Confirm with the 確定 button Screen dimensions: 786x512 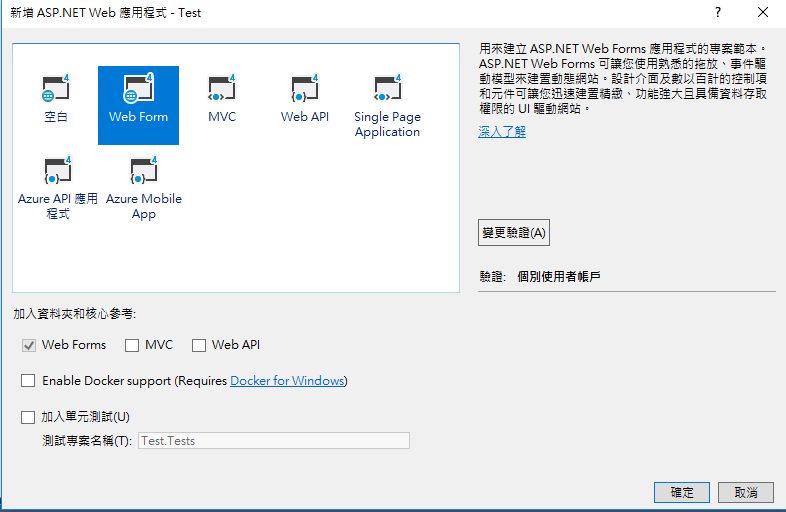click(x=682, y=492)
